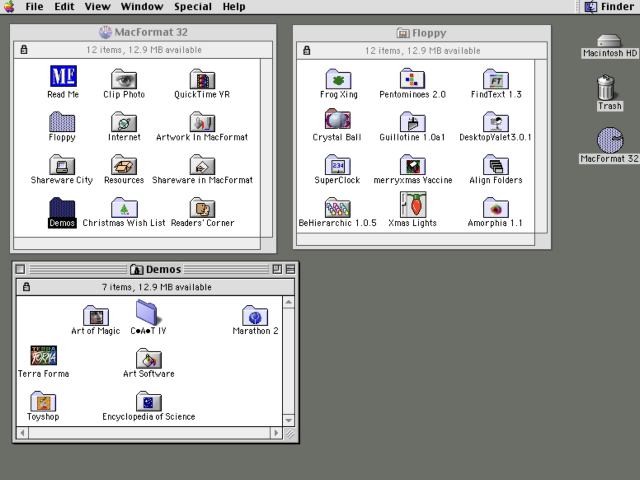
Task: Open the Frog Xing folder
Action: 338,79
